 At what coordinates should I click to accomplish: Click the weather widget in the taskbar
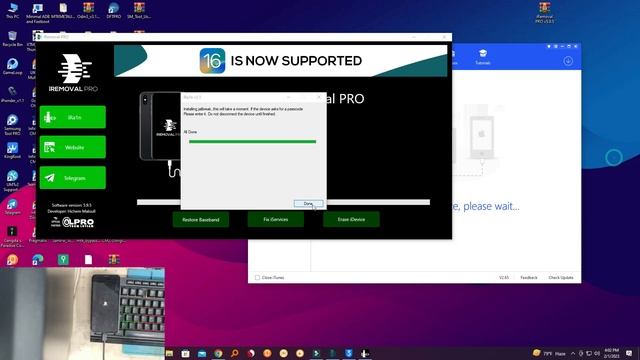pyautogui.click(x=549, y=353)
